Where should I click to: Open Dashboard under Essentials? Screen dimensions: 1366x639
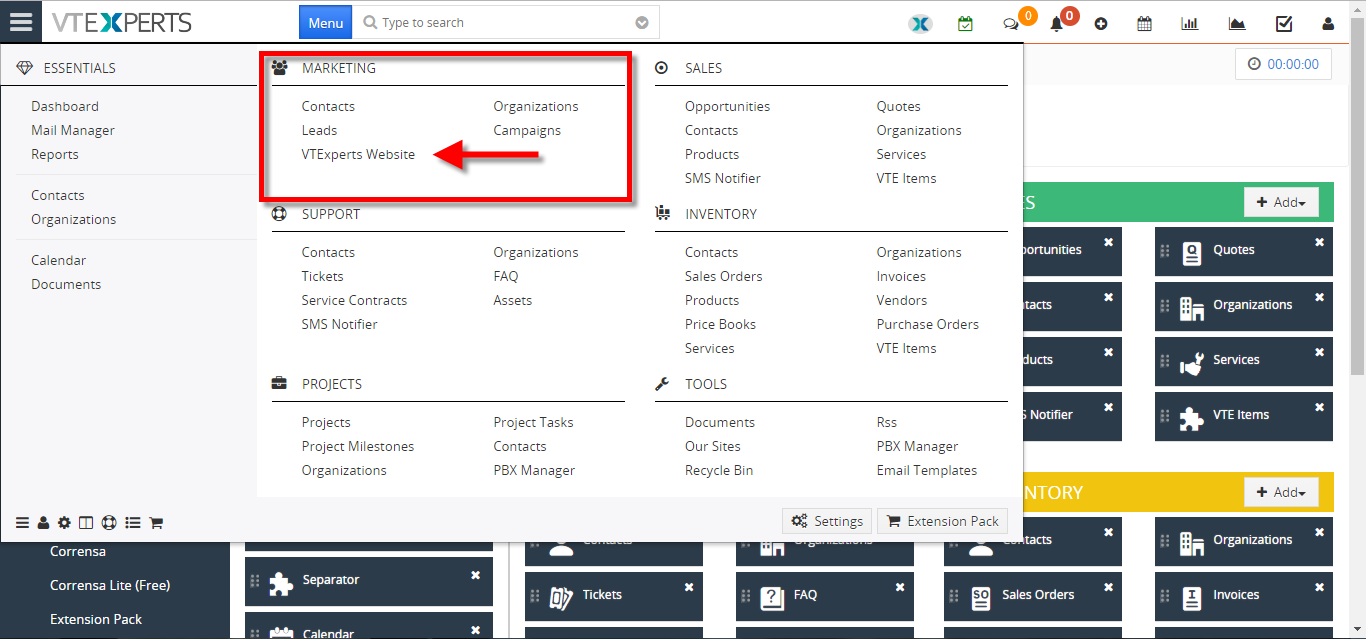tap(65, 106)
